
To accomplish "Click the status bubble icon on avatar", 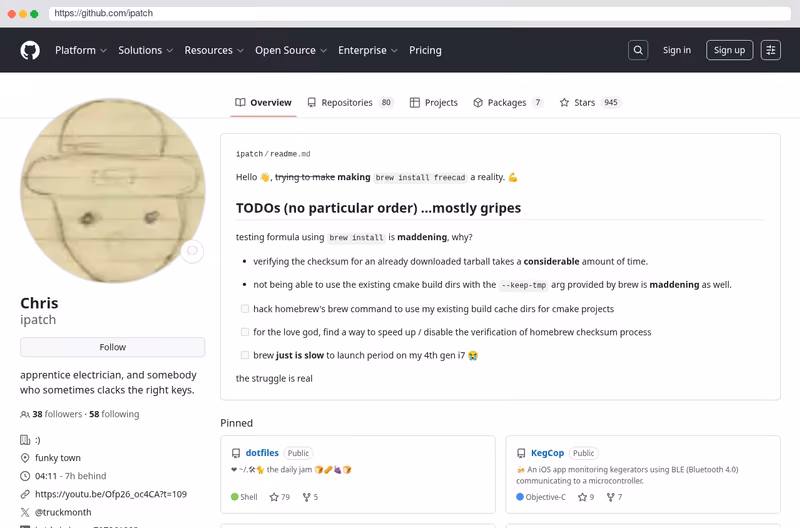I will click(x=192, y=251).
